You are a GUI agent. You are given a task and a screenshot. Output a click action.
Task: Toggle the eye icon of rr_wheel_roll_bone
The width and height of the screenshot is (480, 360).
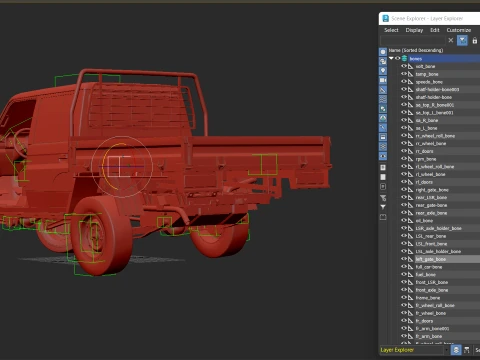pyautogui.click(x=404, y=136)
